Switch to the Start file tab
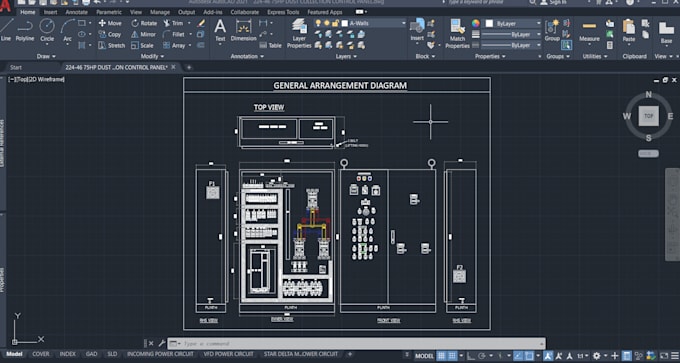 (16, 67)
